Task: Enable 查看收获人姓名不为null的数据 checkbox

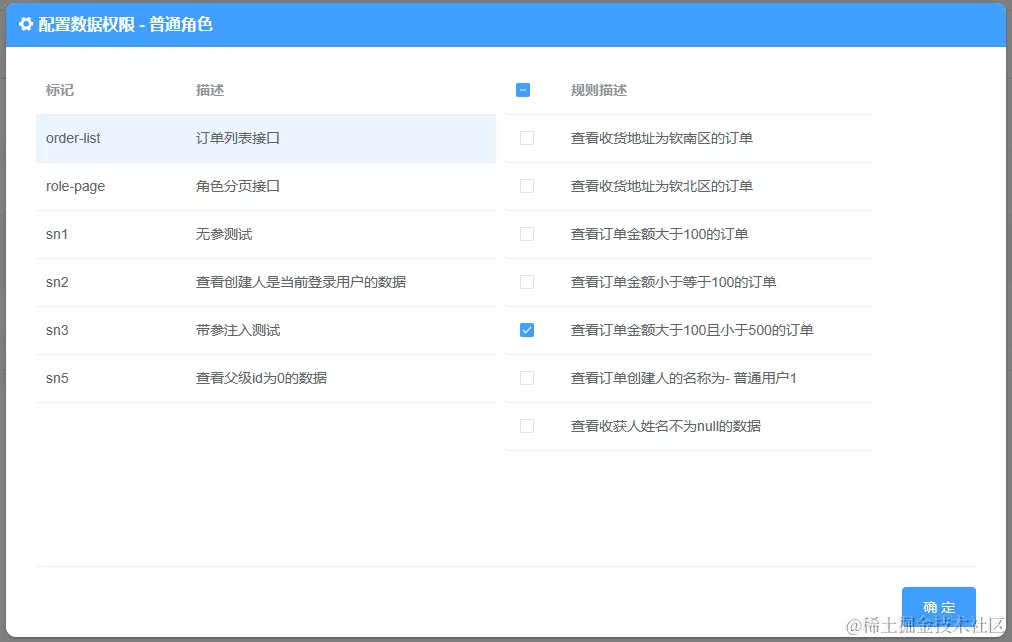Action: point(527,426)
